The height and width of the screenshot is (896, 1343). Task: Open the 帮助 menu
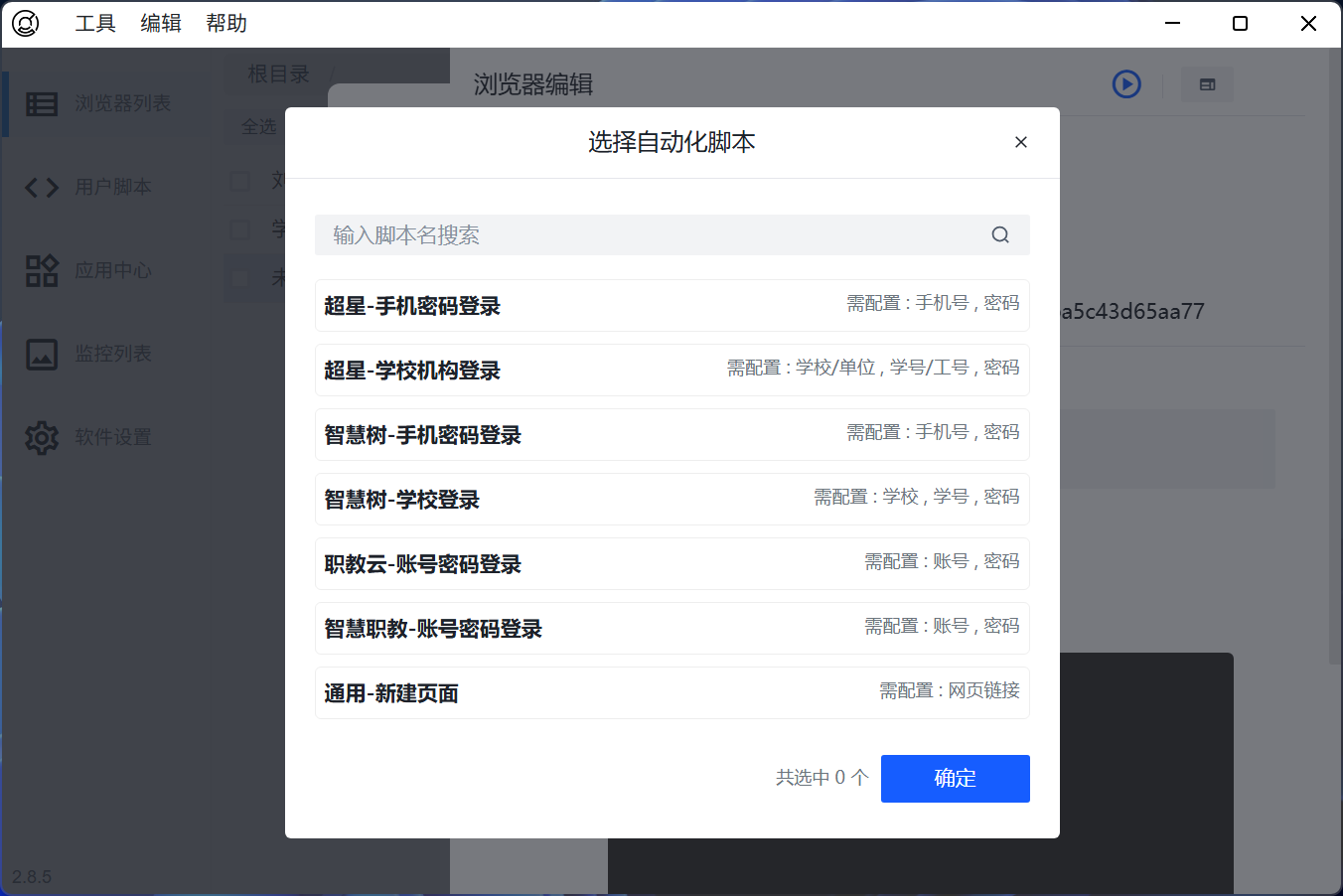coord(226,23)
